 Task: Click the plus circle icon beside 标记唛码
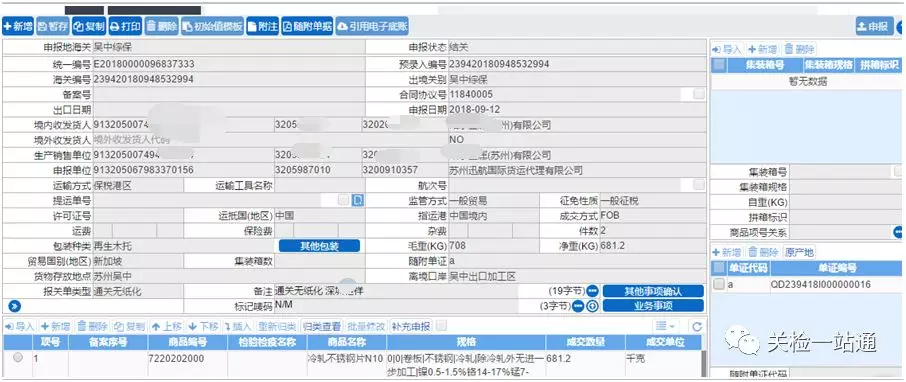[x=592, y=306]
